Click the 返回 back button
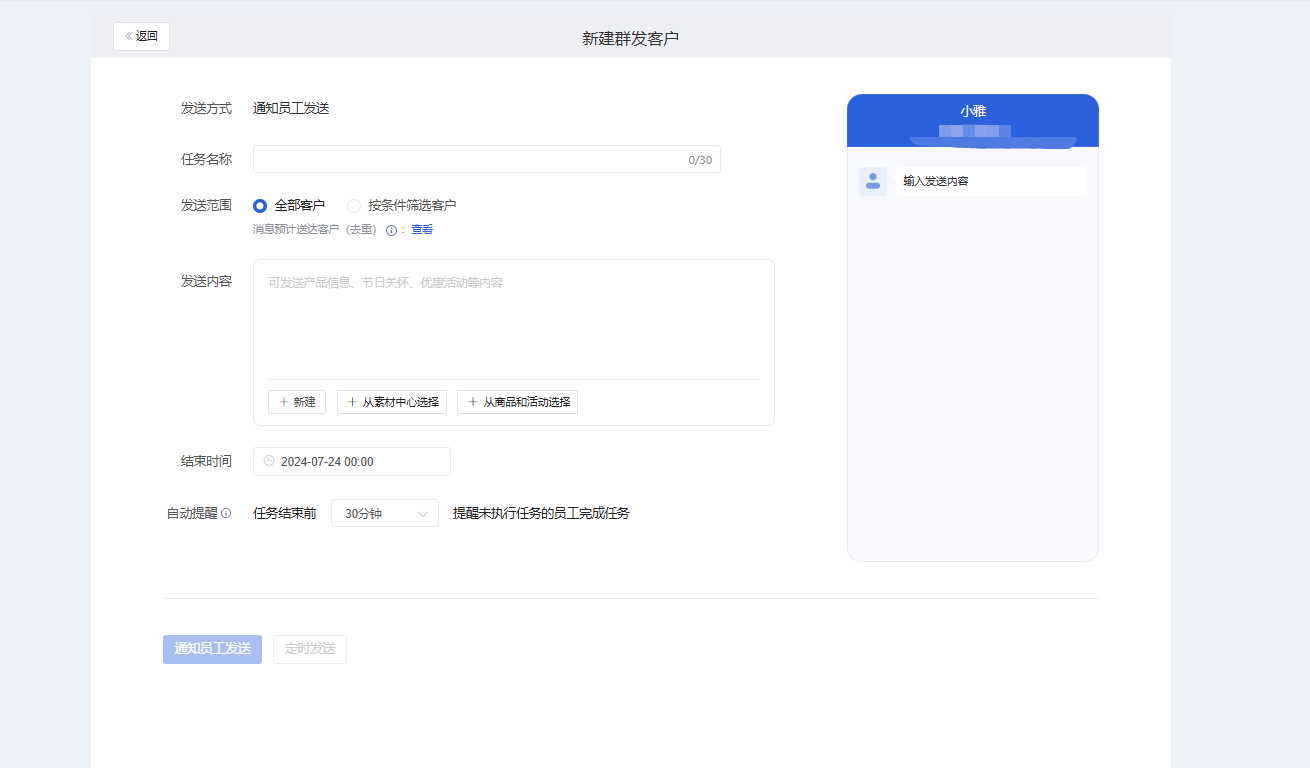This screenshot has width=1310, height=768. 141,36
